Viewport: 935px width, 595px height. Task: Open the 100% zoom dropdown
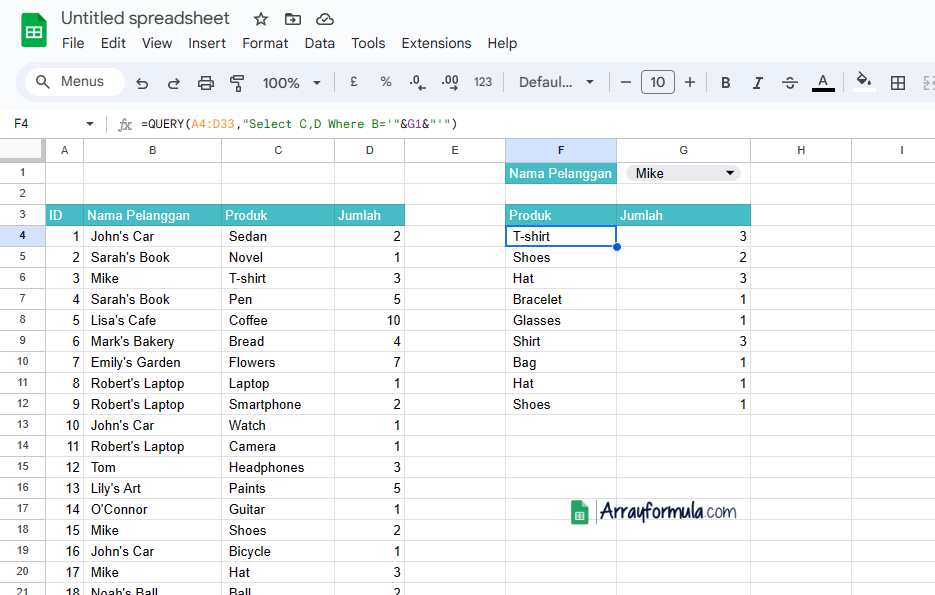point(291,83)
